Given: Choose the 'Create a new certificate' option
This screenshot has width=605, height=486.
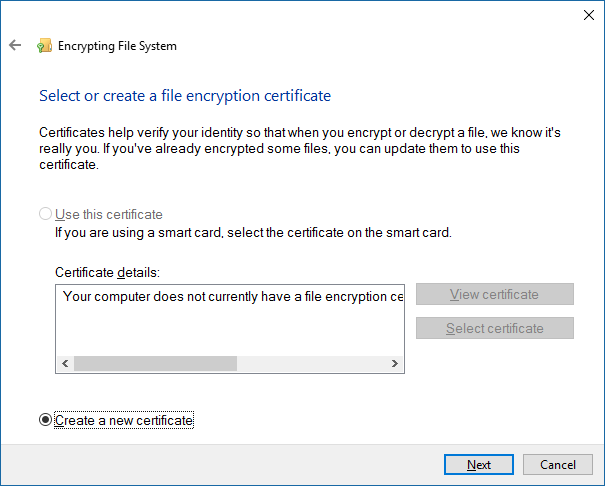Looking at the screenshot, I should tap(45, 421).
